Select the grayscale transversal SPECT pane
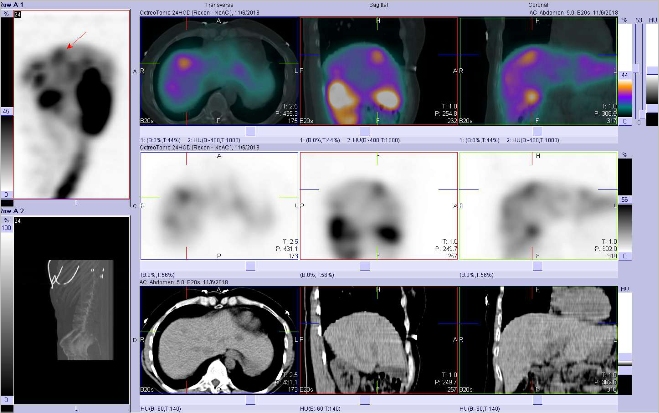This screenshot has height=413, width=659. [219, 206]
